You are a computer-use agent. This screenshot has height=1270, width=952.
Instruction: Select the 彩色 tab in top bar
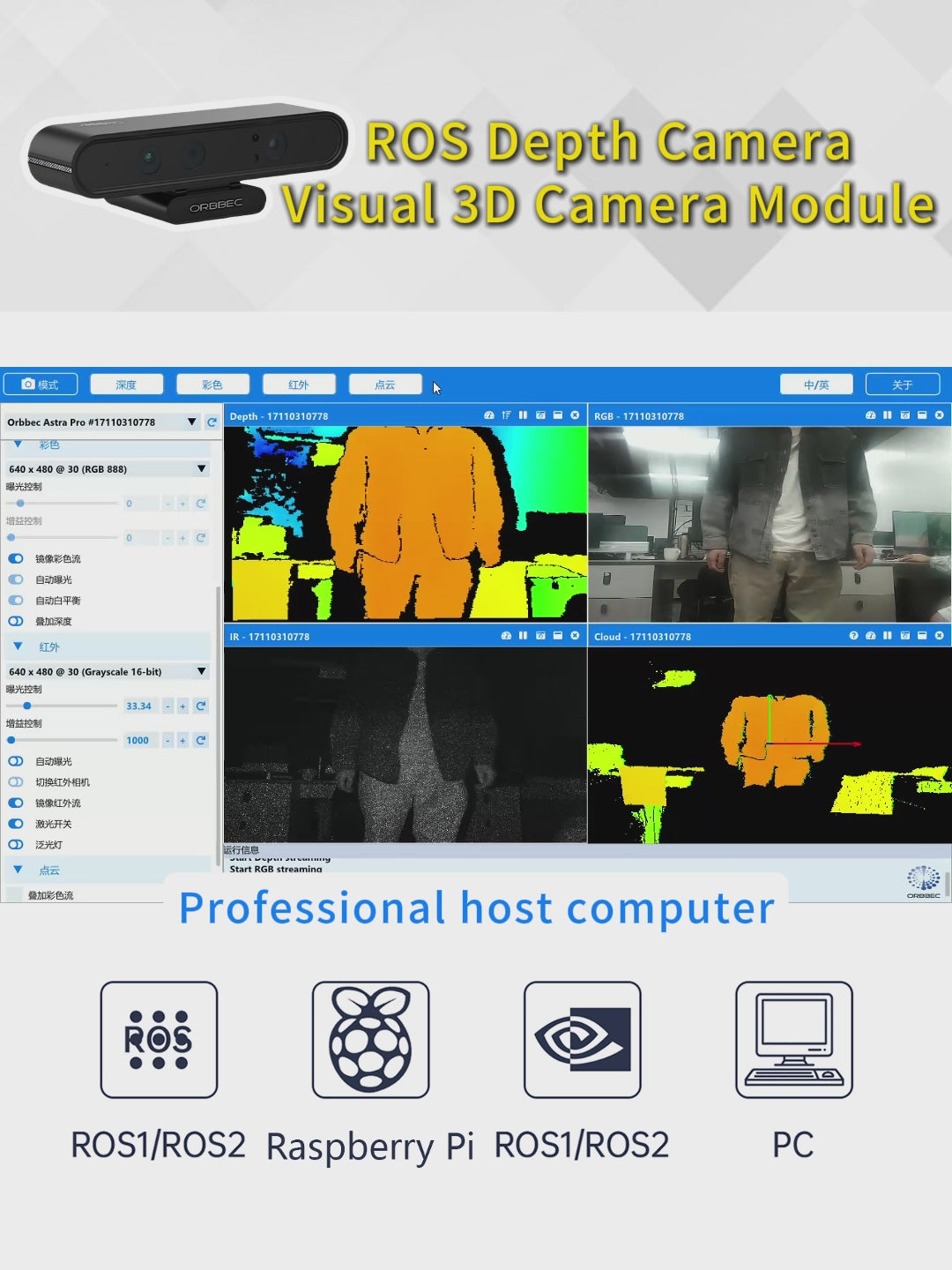[x=212, y=385]
